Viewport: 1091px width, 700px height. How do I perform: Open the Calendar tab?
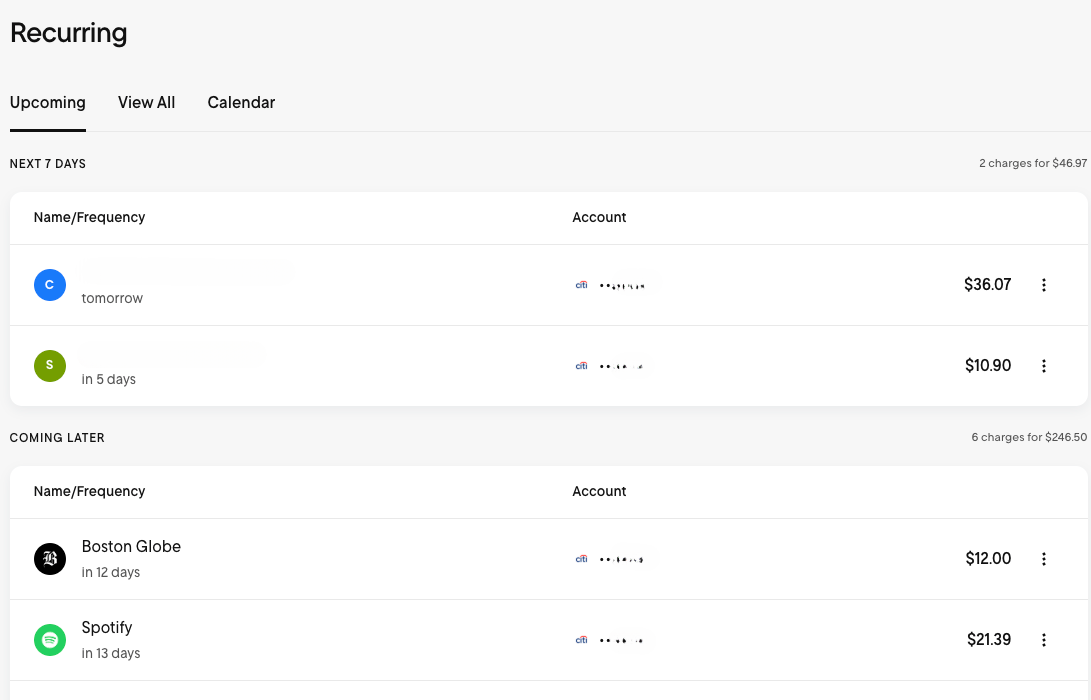[x=241, y=102]
